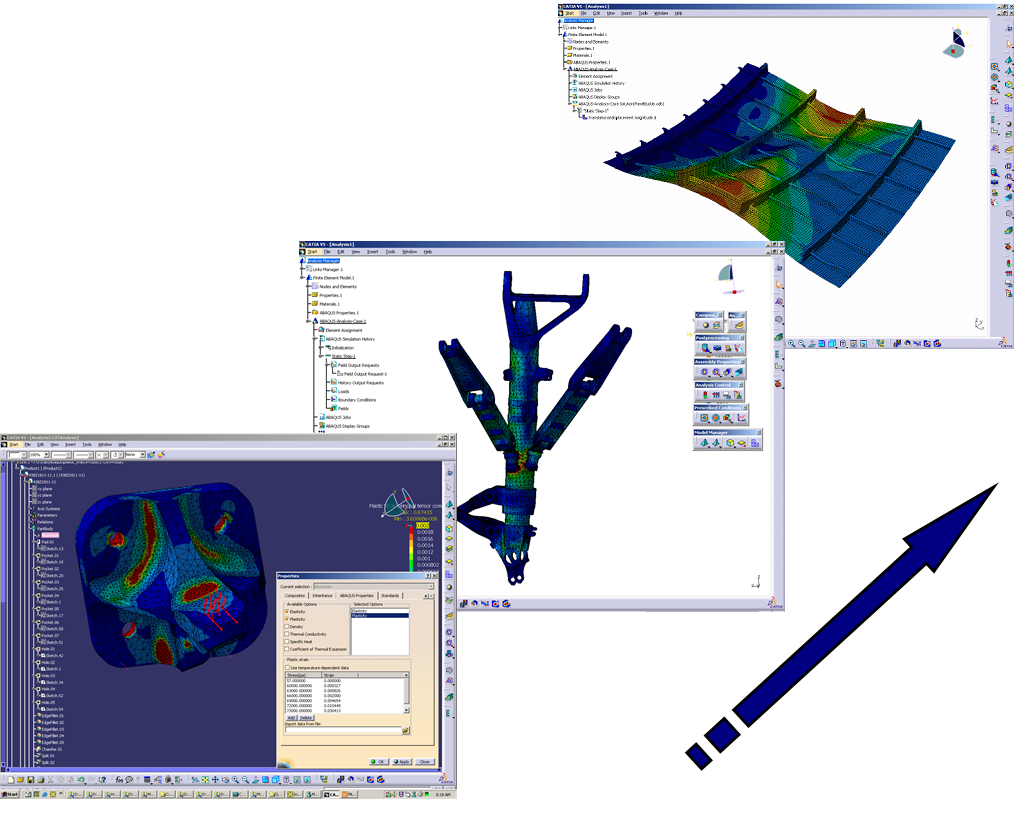Click the paintbrush icon in Analysis2 top toolbar

(151, 455)
